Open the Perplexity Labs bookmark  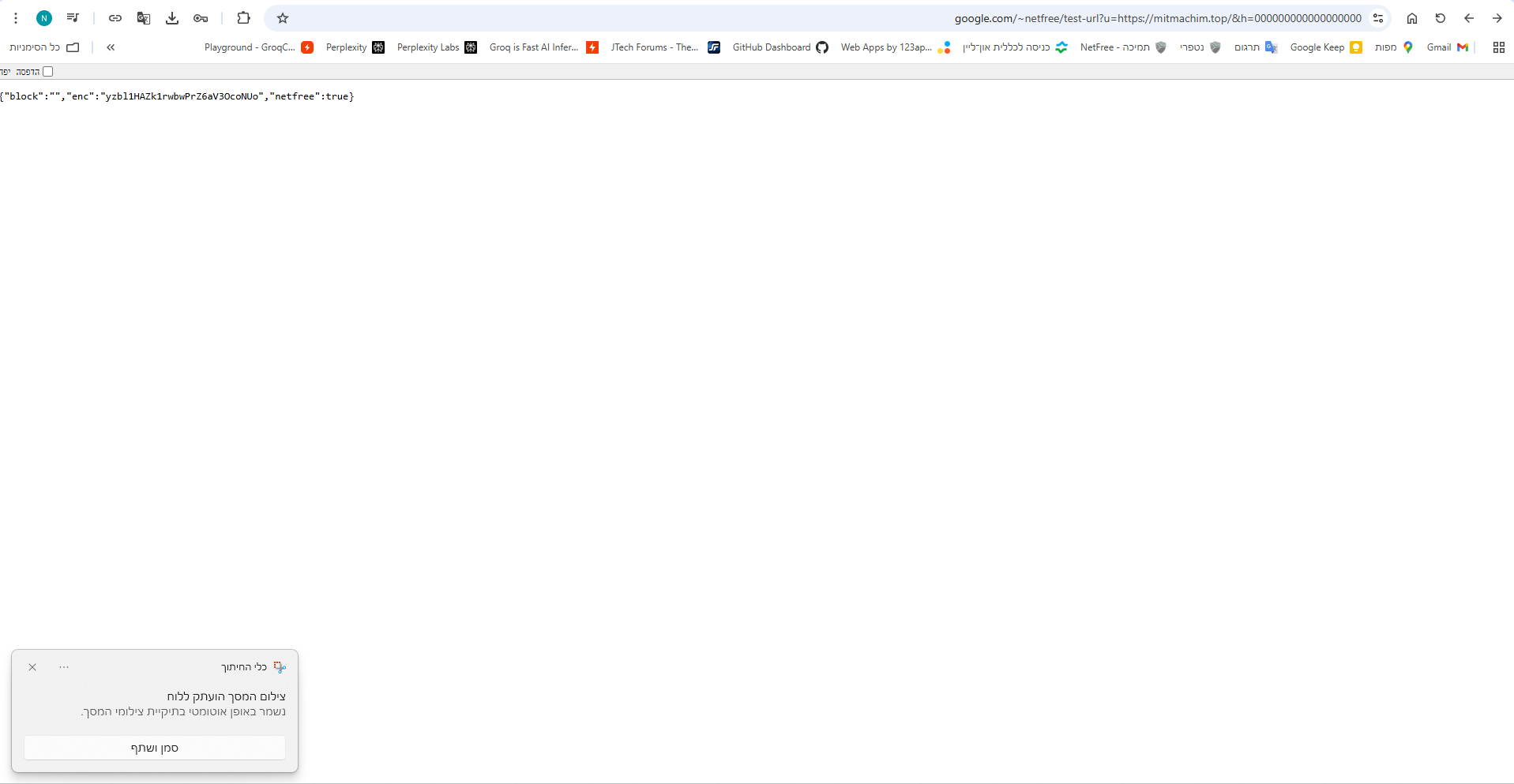coord(429,47)
